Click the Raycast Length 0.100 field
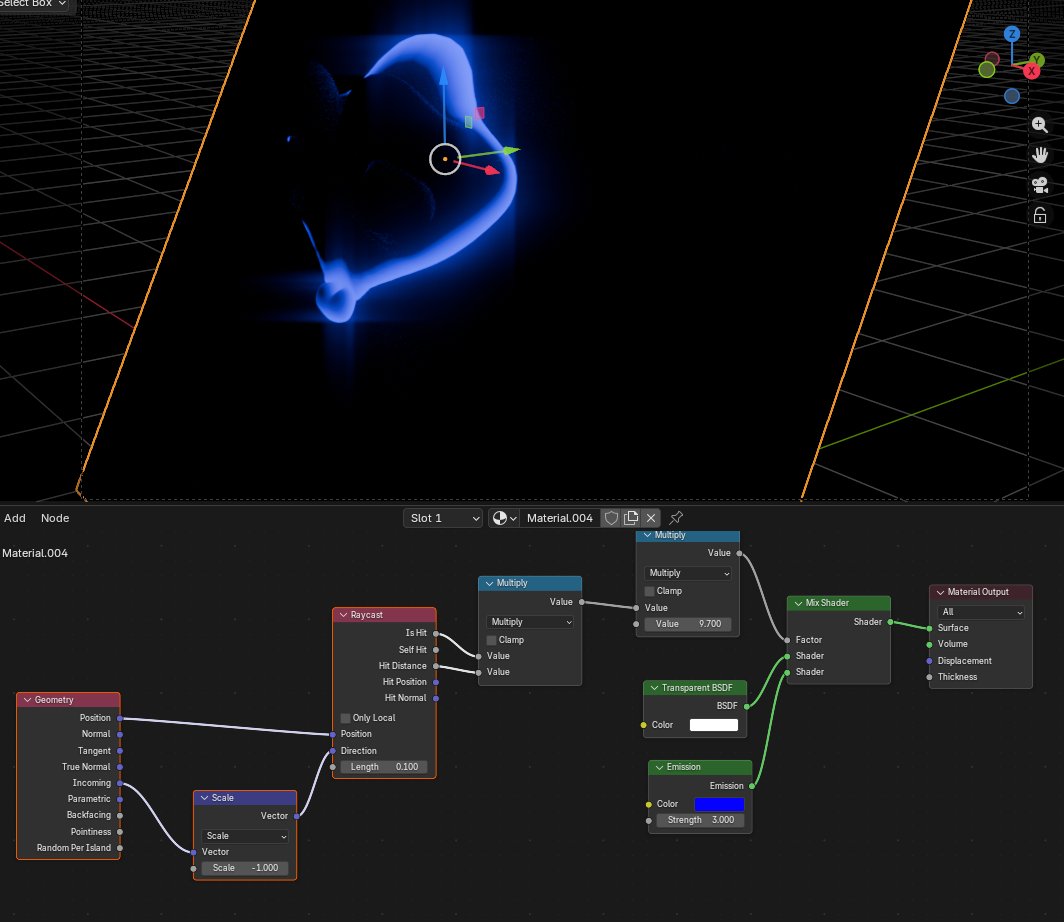 click(384, 767)
